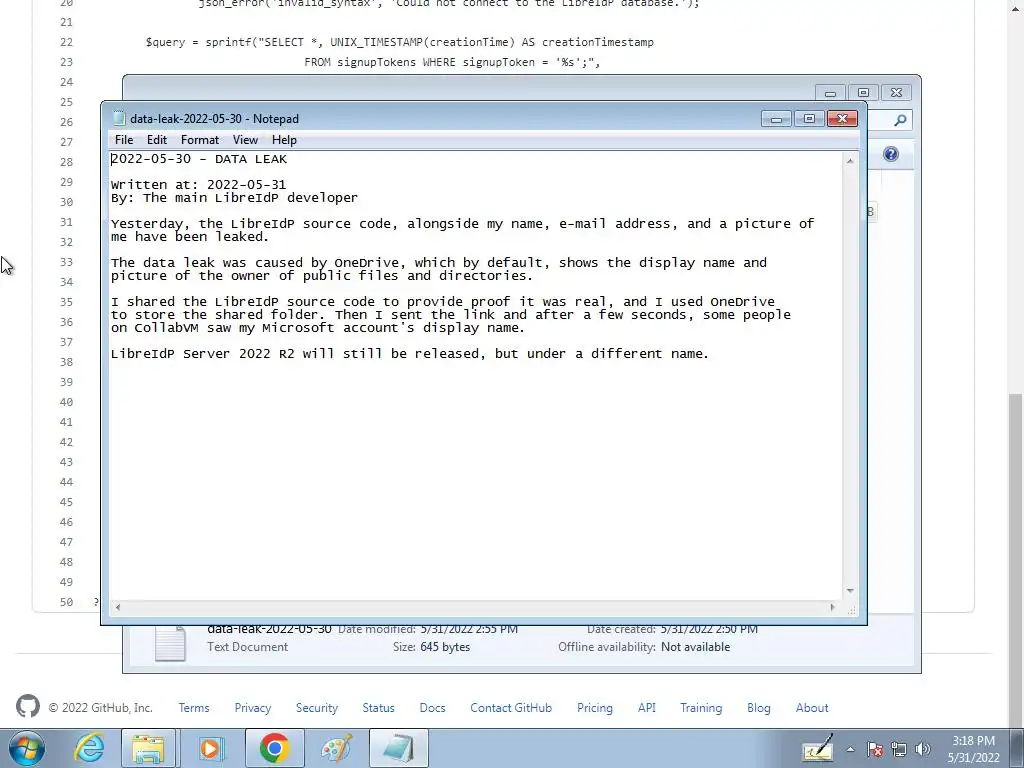This screenshot has width=1024, height=768.
Task: Open the API footer link
Action: pyautogui.click(x=647, y=708)
